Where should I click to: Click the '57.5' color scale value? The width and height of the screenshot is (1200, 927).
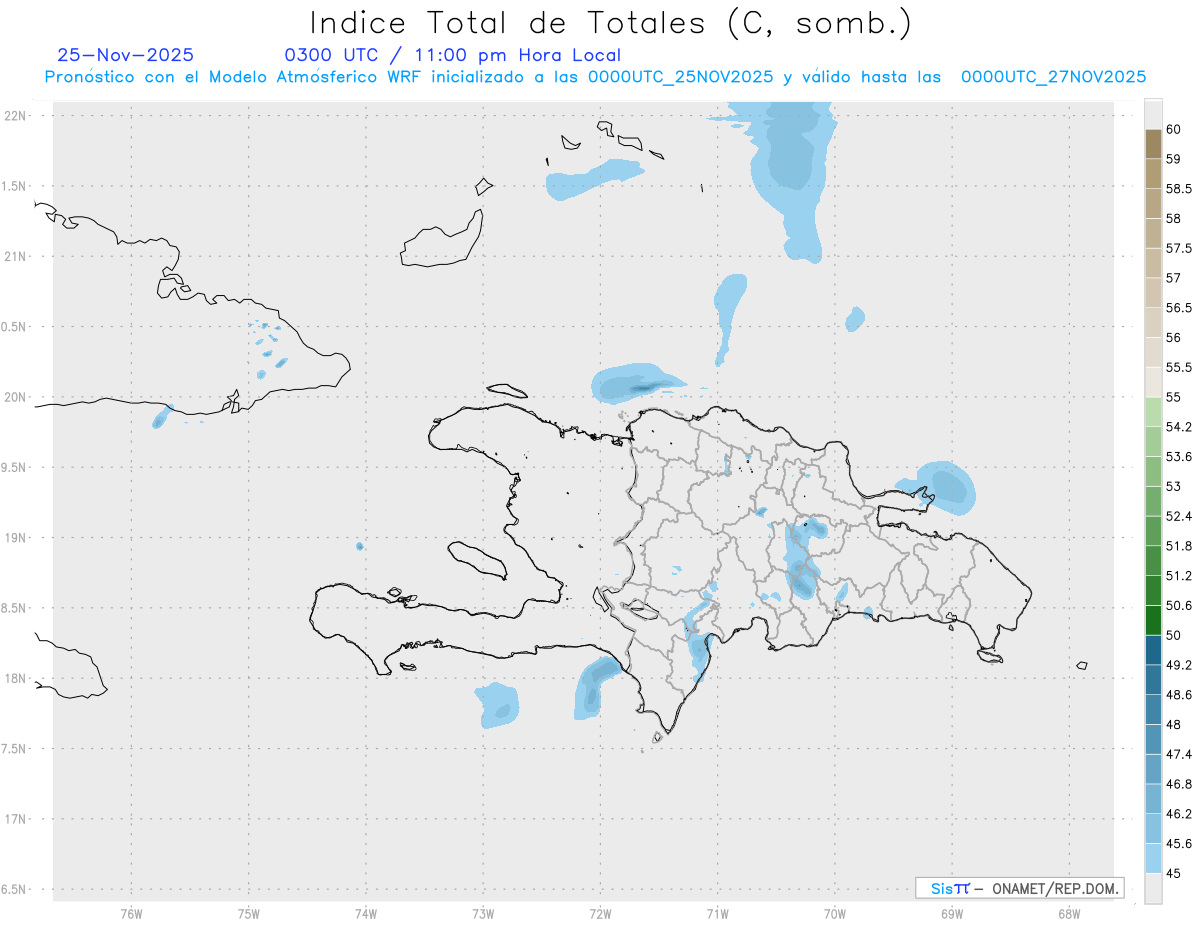point(1178,248)
